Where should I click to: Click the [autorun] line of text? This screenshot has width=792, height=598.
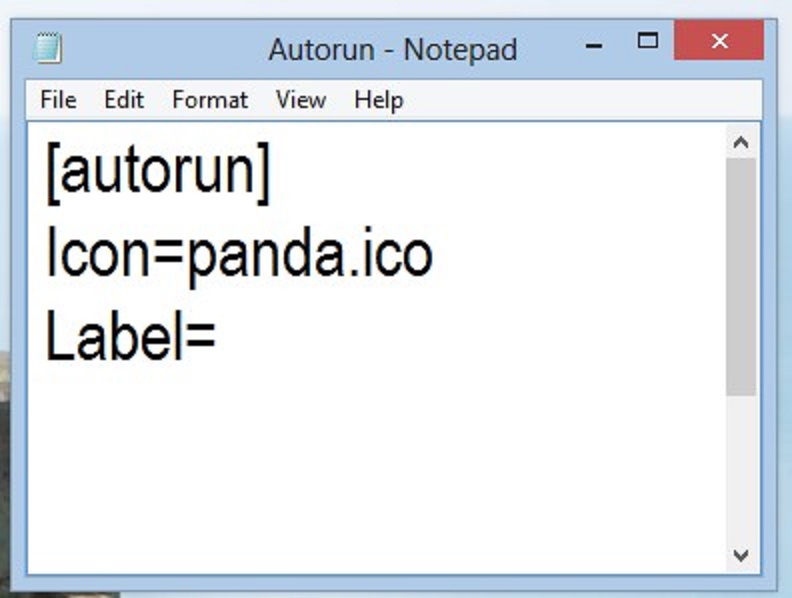click(x=159, y=173)
